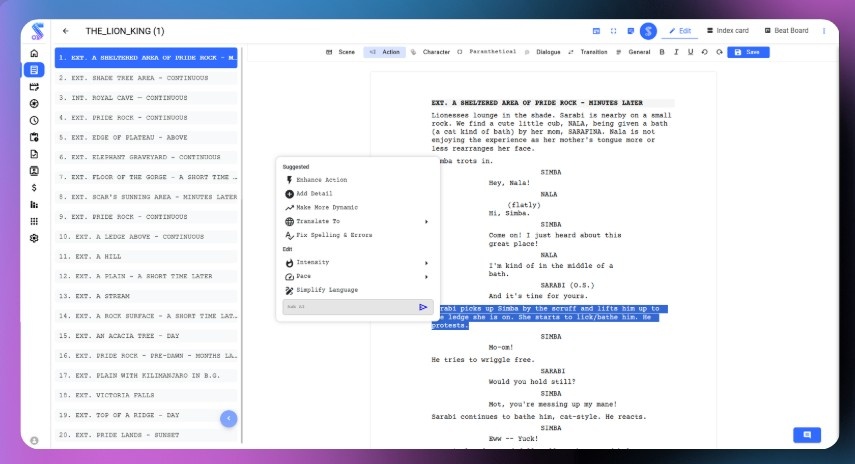Click the blue S profile avatar
855x464 pixels.
(648, 31)
